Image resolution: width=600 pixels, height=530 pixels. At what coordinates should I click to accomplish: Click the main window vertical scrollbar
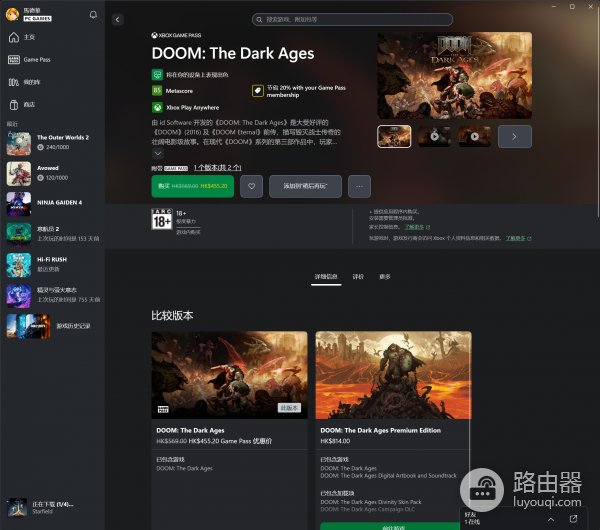click(x=598, y=115)
